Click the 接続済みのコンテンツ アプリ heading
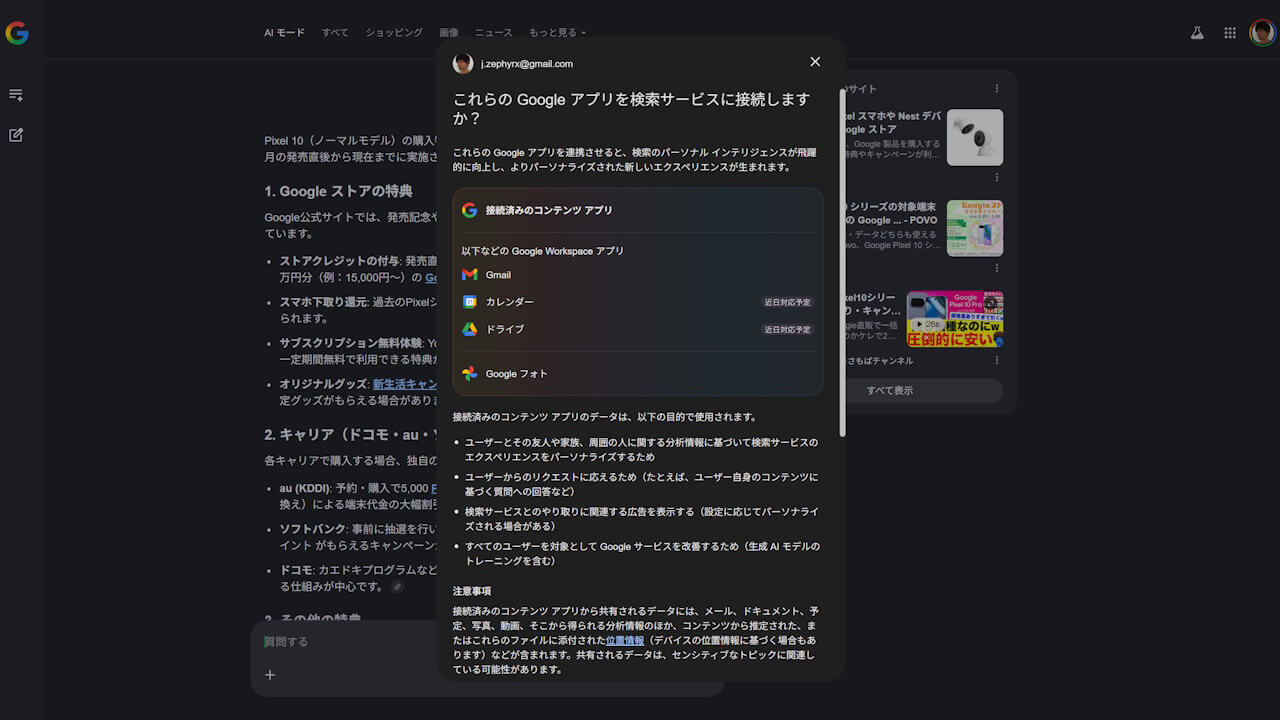Image resolution: width=1280 pixels, height=720 pixels. tap(549, 210)
